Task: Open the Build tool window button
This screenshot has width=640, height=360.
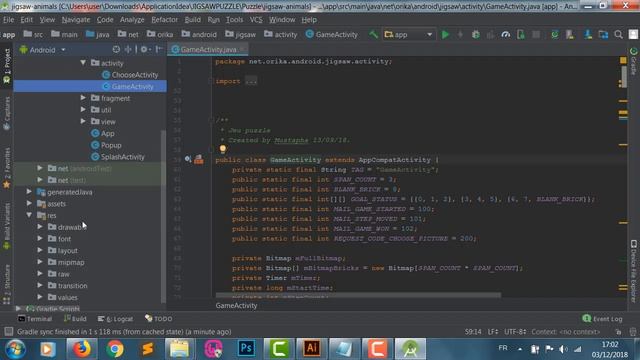Action: pos(75,319)
